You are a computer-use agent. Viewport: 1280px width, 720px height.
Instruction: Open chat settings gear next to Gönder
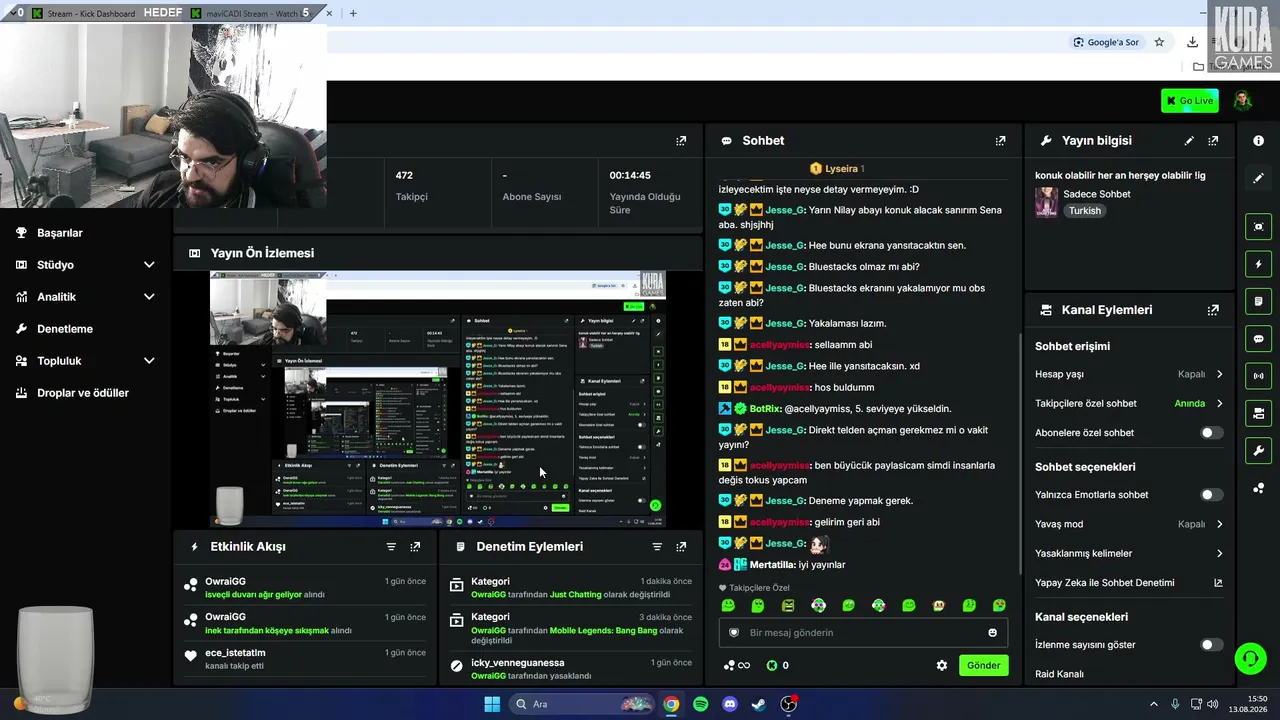point(941,665)
